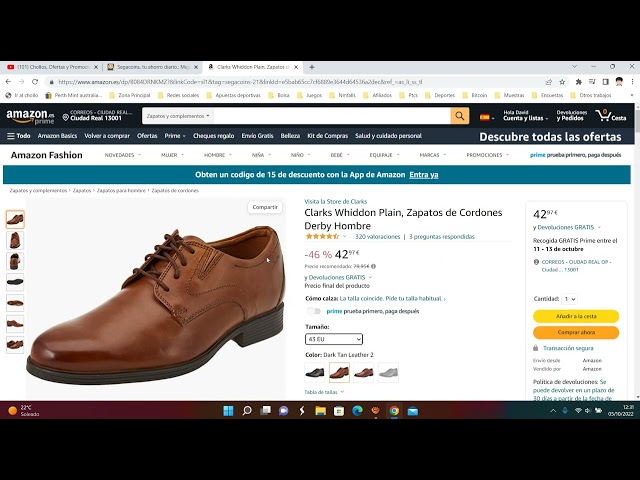Open Visita la Store de Clarks link

point(336,202)
